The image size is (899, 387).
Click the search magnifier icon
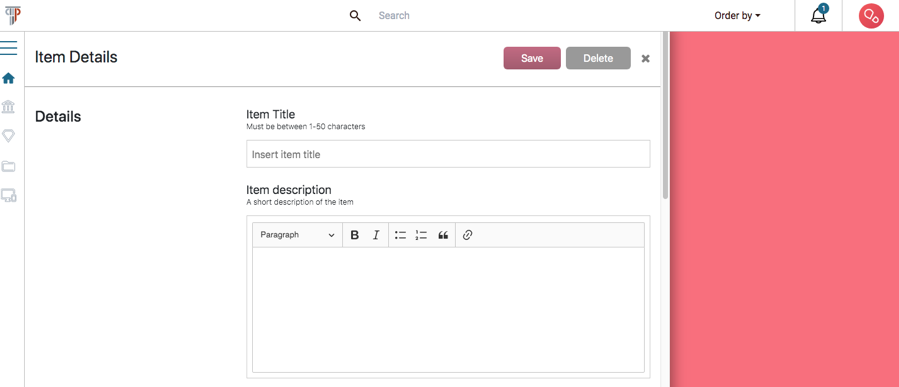click(x=355, y=15)
